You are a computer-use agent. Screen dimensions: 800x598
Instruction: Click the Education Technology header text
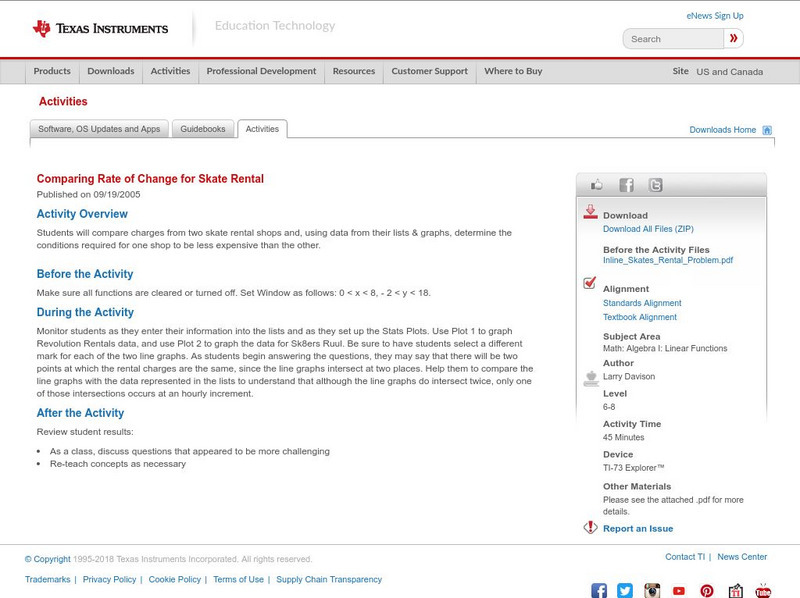point(274,26)
